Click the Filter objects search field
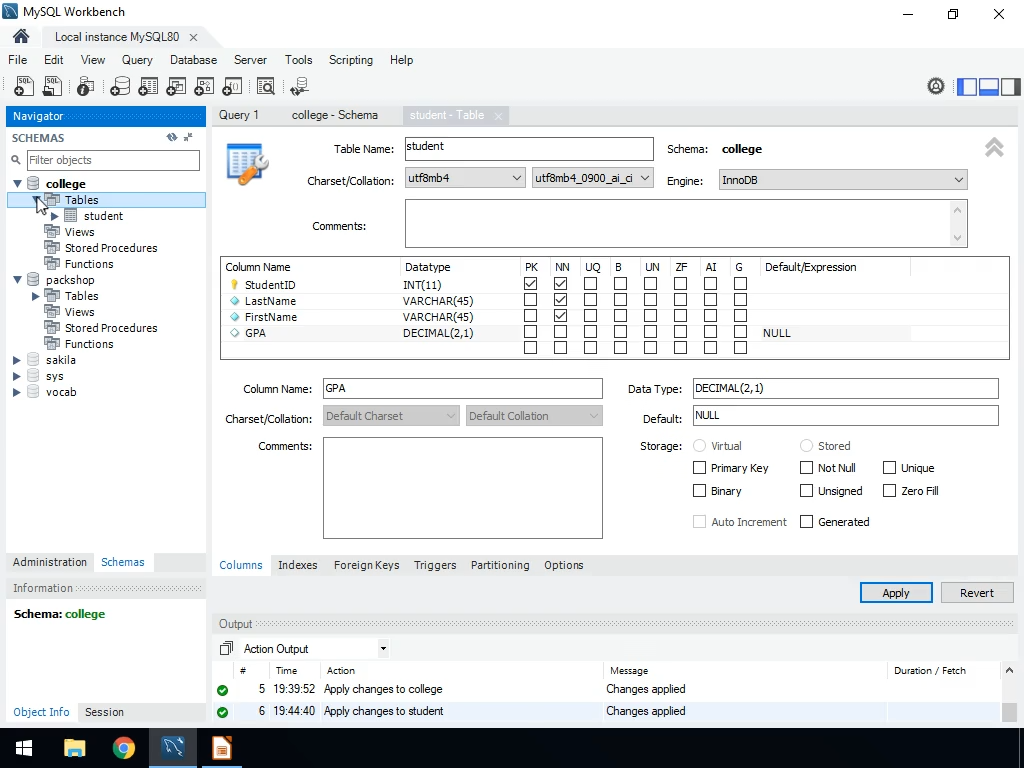This screenshot has width=1024, height=768. coord(112,160)
